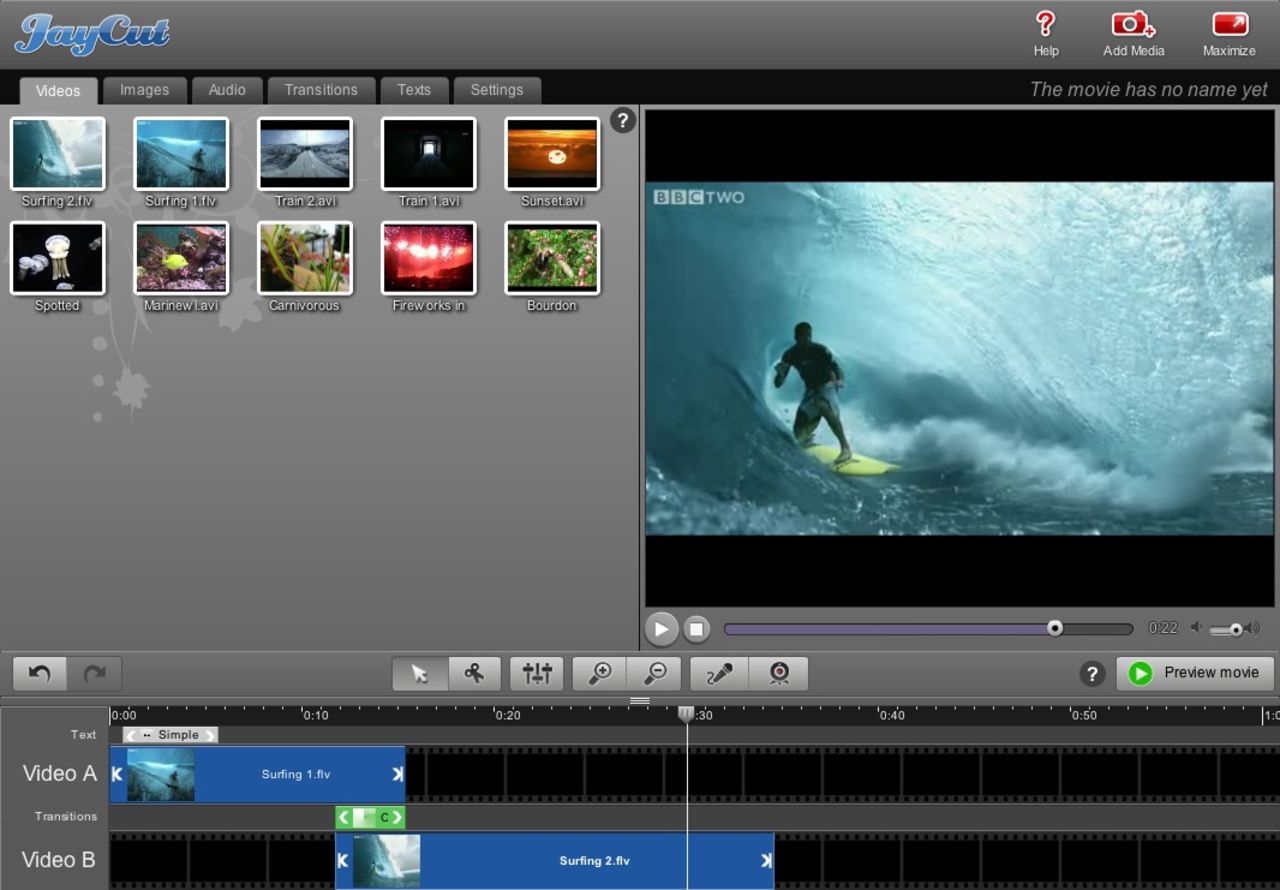This screenshot has width=1280, height=890.
Task: Select the arrow pointer tool
Action: click(x=420, y=674)
